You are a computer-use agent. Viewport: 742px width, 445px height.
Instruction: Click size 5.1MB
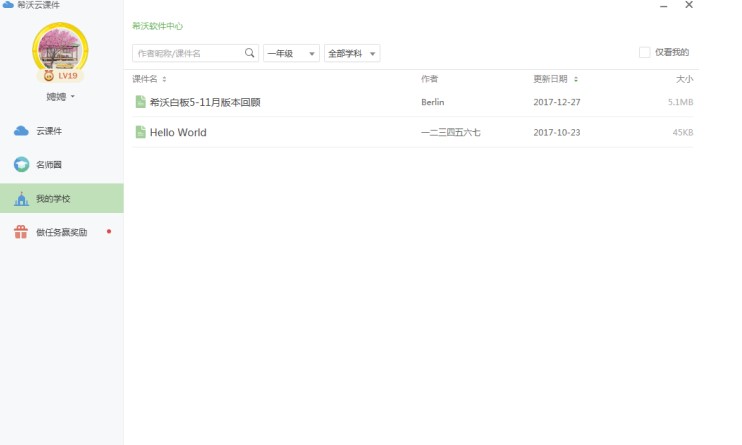tap(680, 102)
